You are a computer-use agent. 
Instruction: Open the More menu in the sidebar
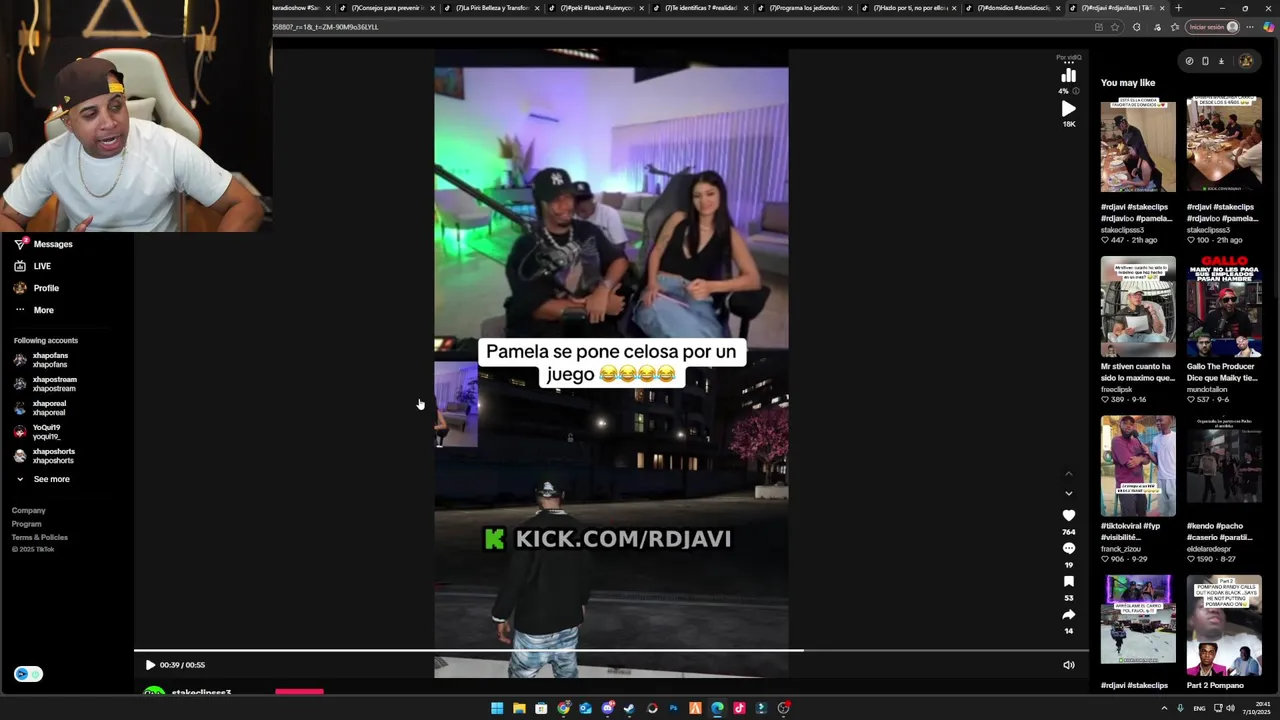click(x=34, y=310)
